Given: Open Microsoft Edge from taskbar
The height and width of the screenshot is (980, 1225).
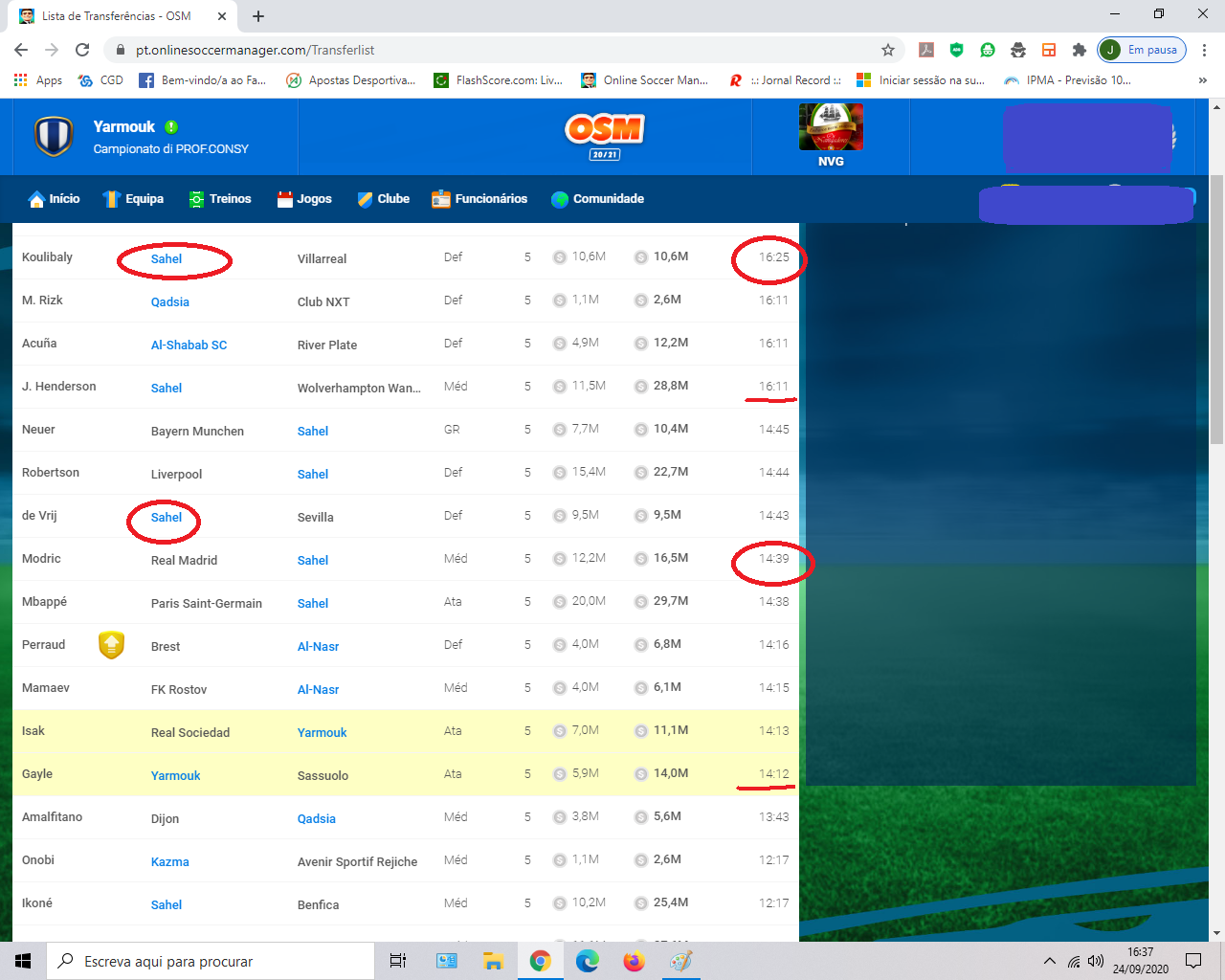Looking at the screenshot, I should (x=587, y=961).
